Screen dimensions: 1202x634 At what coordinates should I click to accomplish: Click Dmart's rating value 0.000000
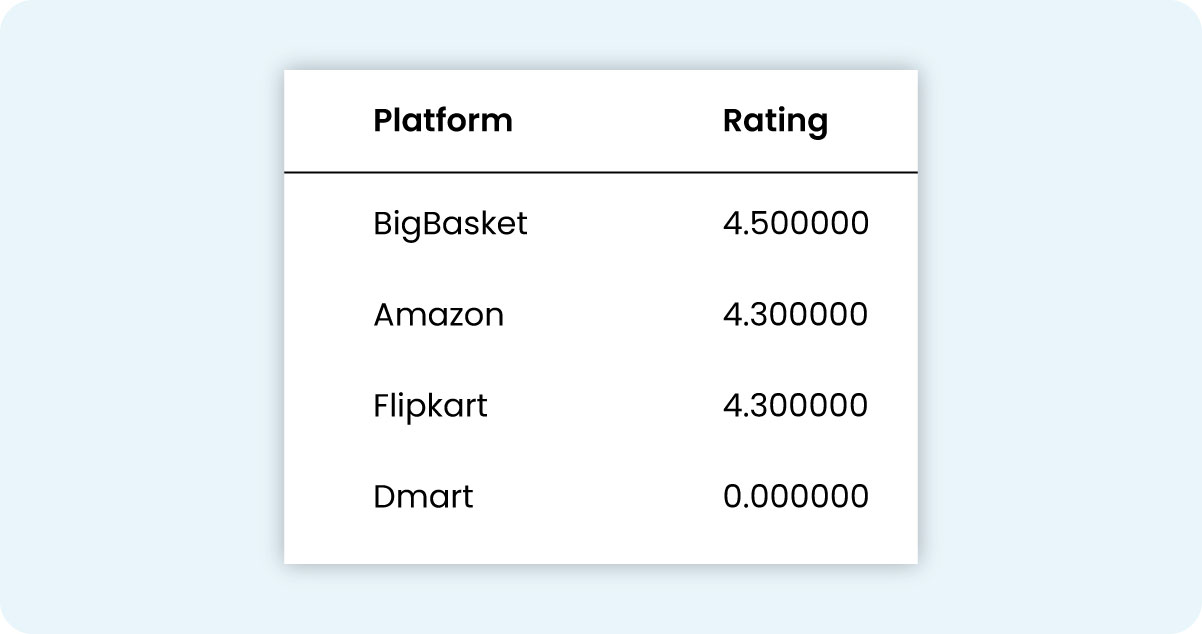(x=795, y=497)
